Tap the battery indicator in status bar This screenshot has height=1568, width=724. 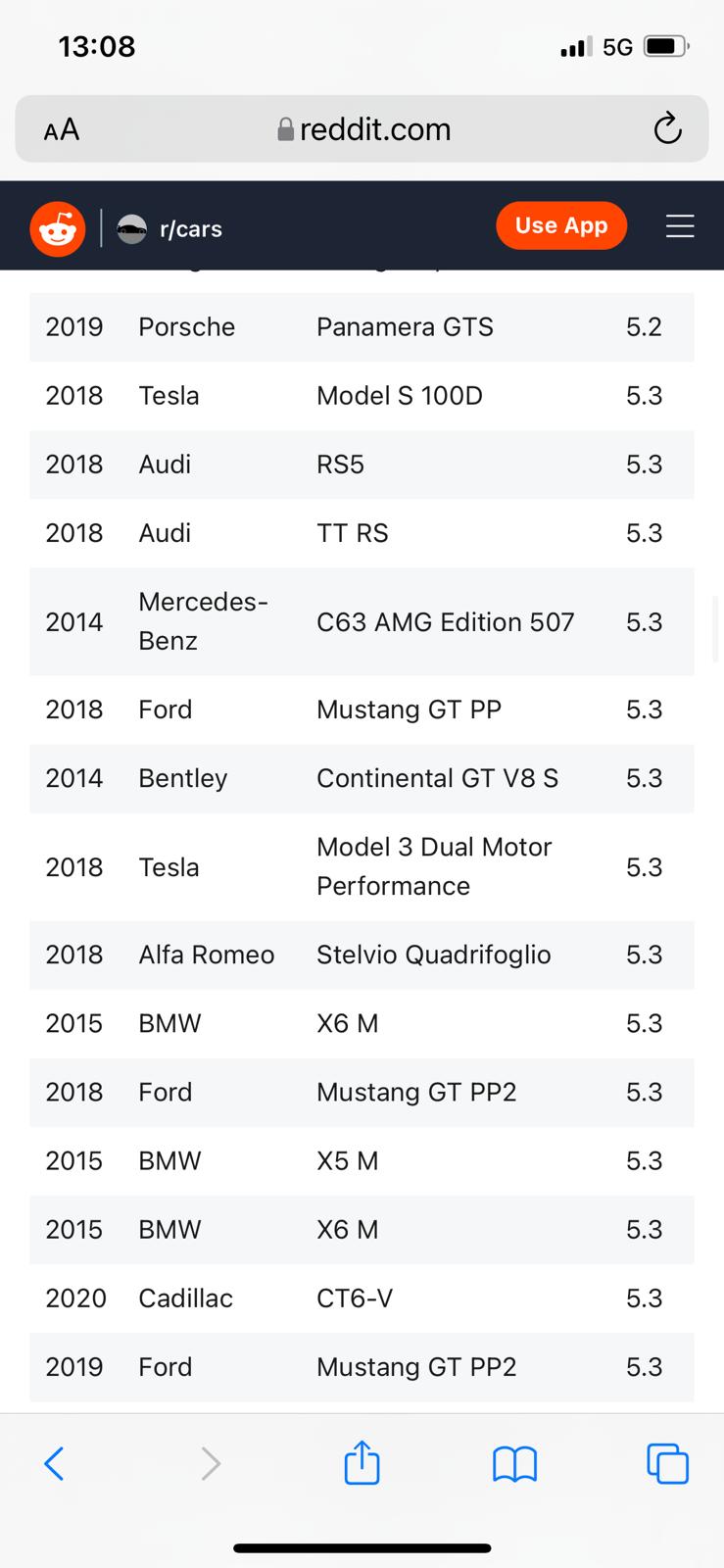click(x=665, y=46)
